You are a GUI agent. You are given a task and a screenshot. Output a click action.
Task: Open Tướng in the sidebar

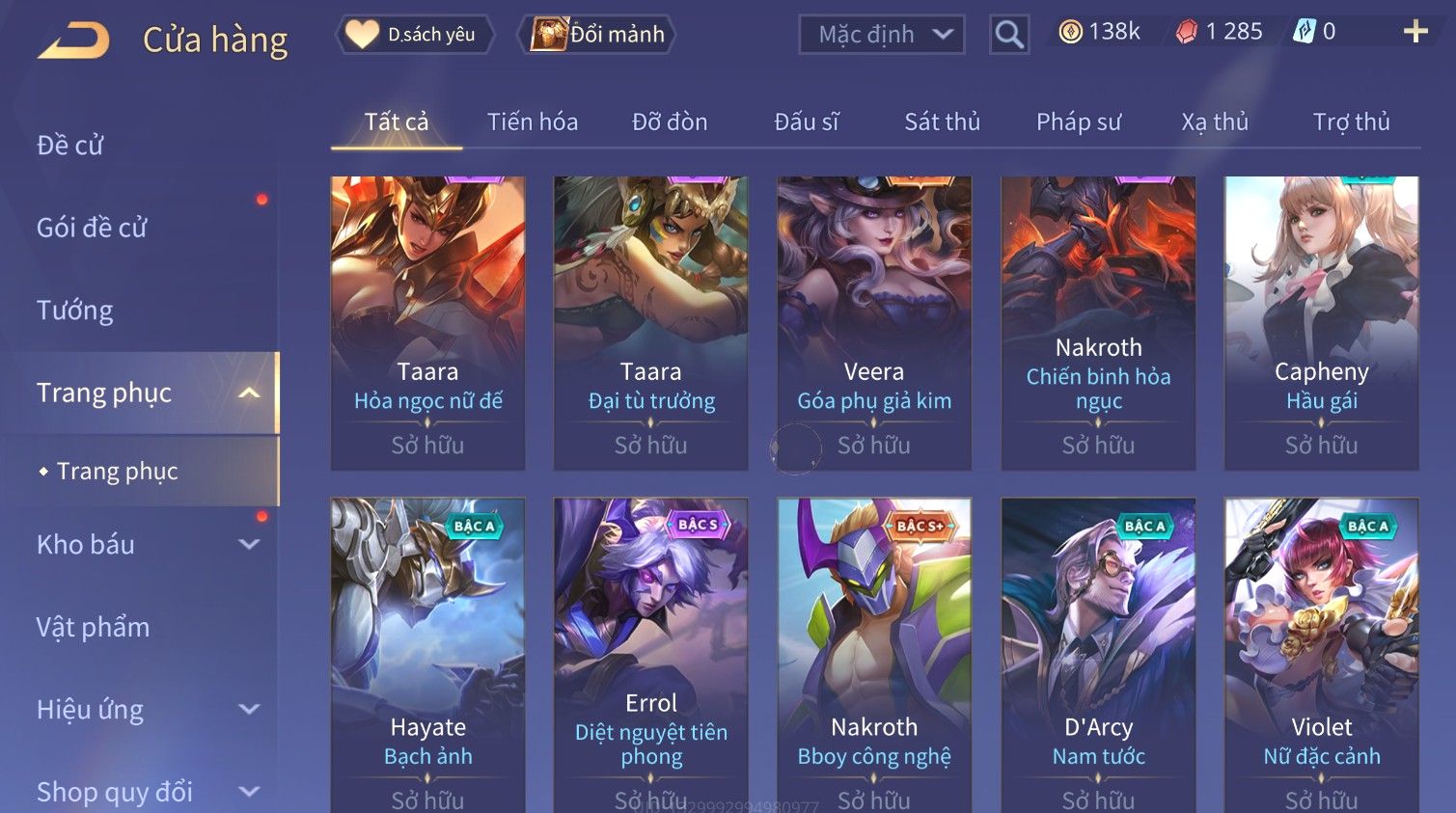click(75, 311)
